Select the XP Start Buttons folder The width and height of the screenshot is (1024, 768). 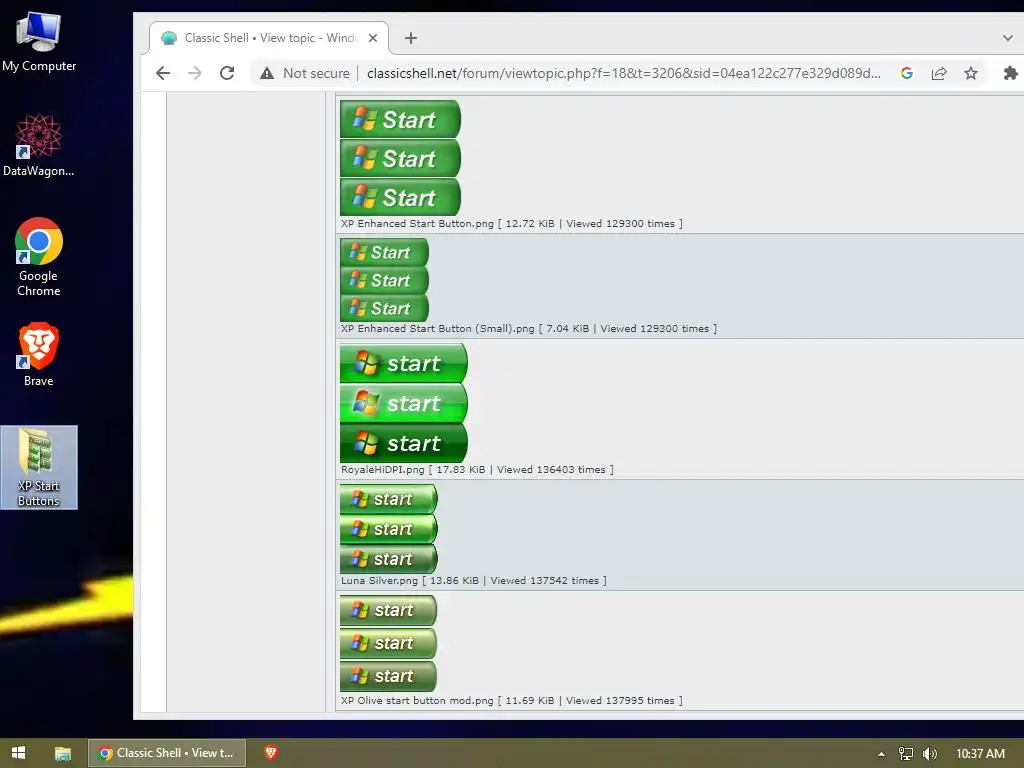point(39,467)
